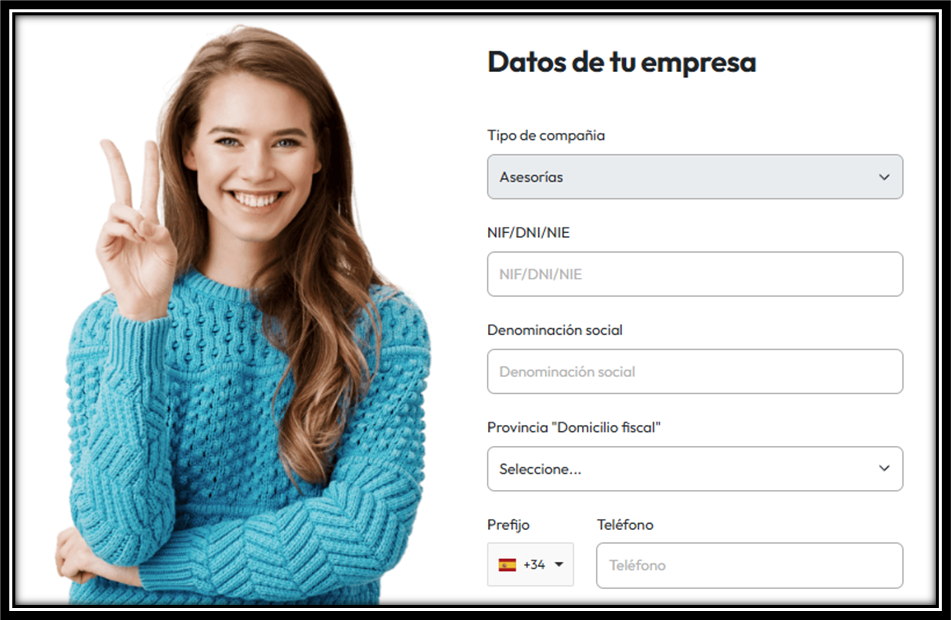The height and width of the screenshot is (620, 951).
Task: Open the +34 country prefix selector
Action: (530, 565)
